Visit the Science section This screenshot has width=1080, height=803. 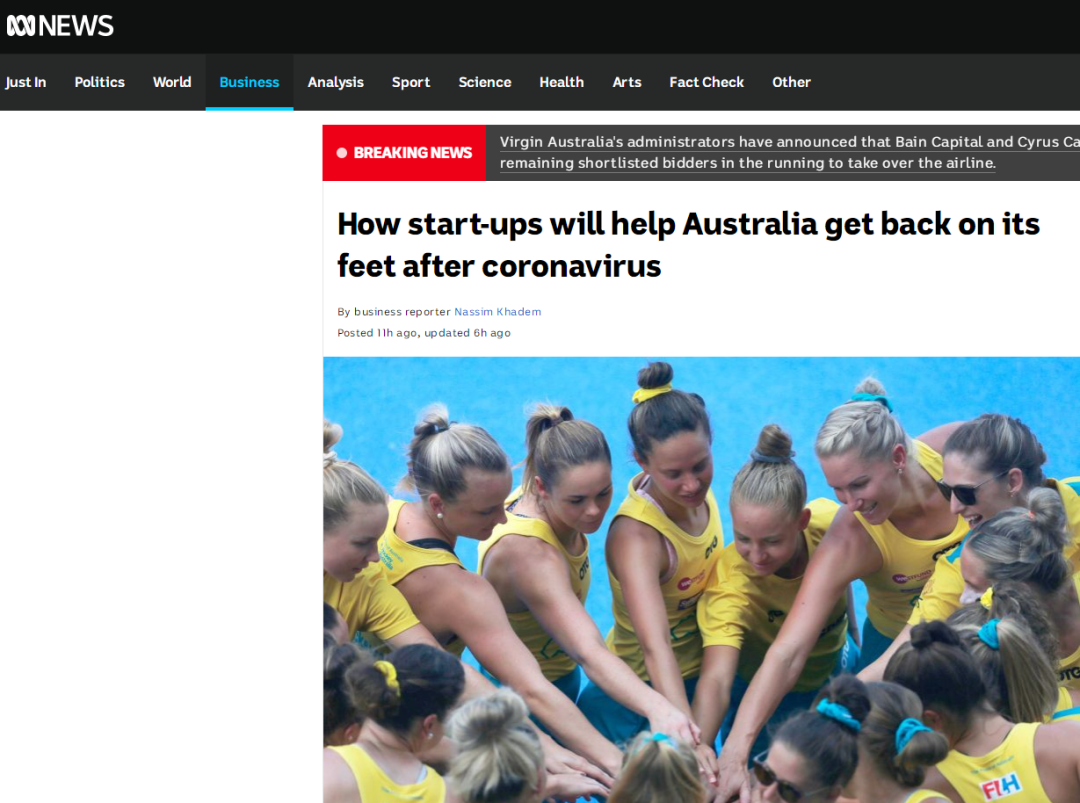tap(485, 82)
